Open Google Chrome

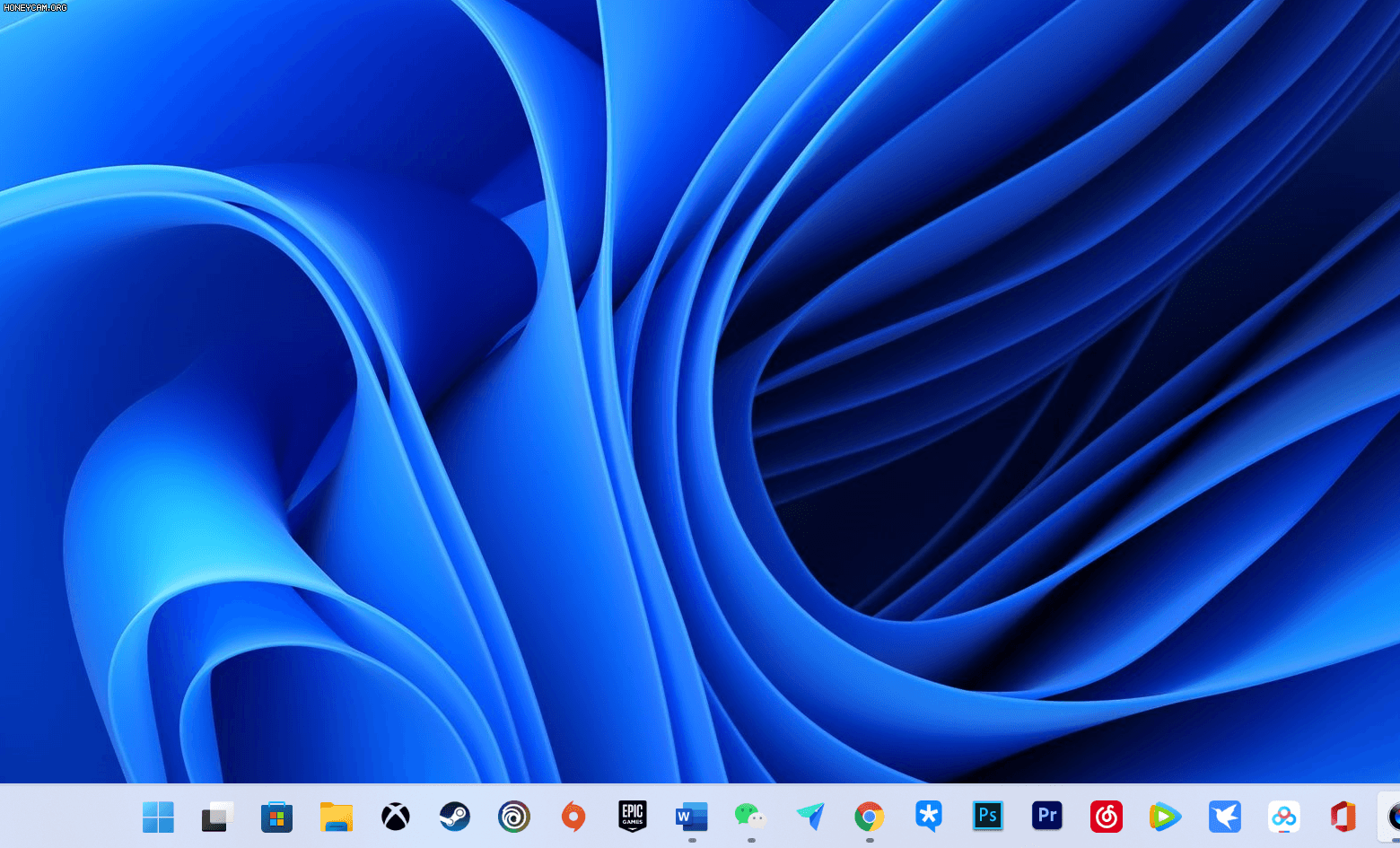coord(868,817)
